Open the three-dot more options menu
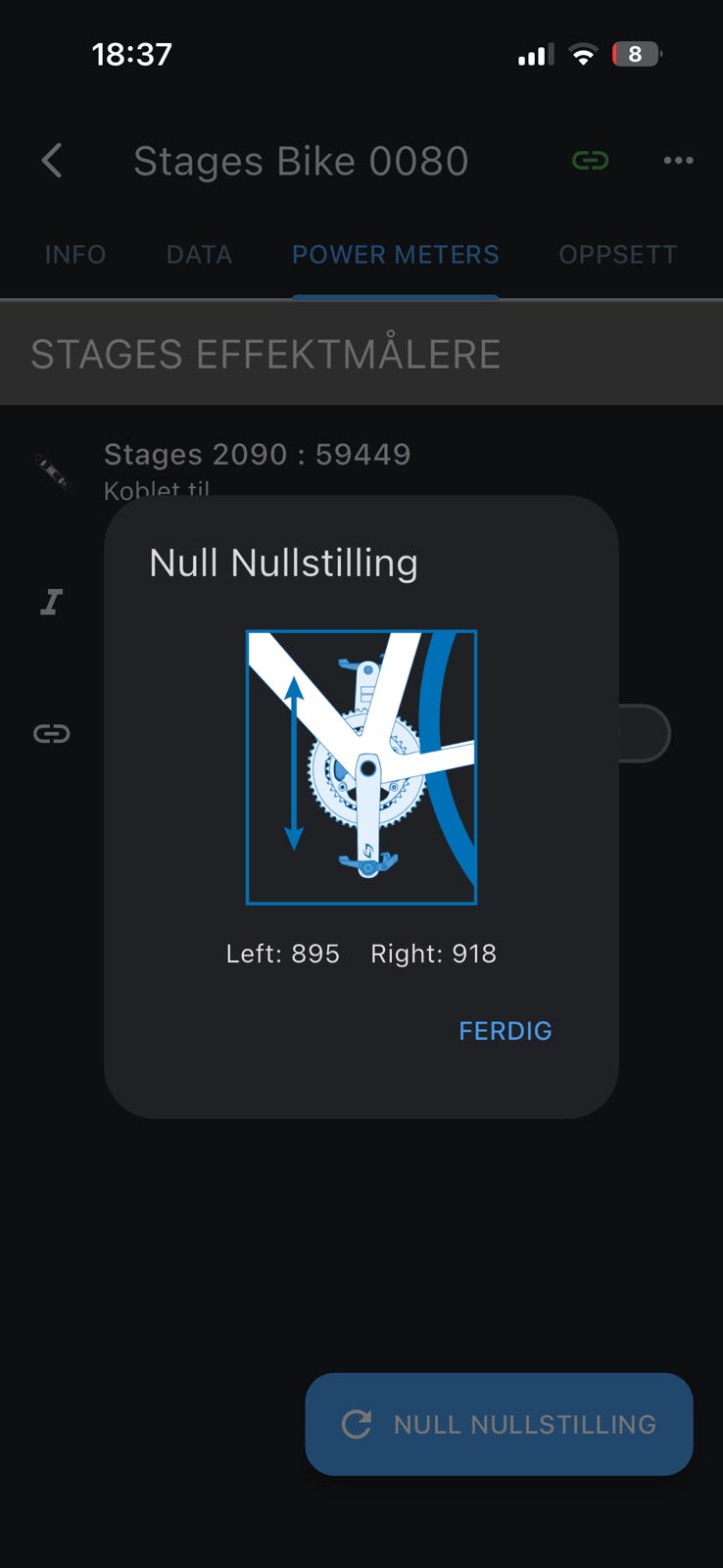The width and height of the screenshot is (723, 1568). tap(678, 161)
